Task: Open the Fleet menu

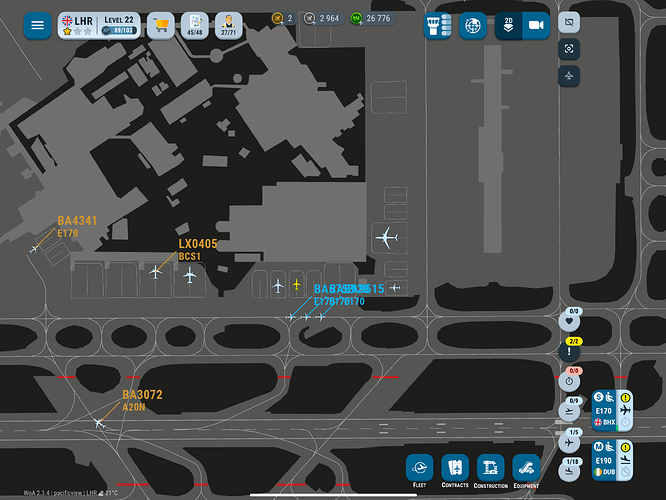Action: coord(419,471)
